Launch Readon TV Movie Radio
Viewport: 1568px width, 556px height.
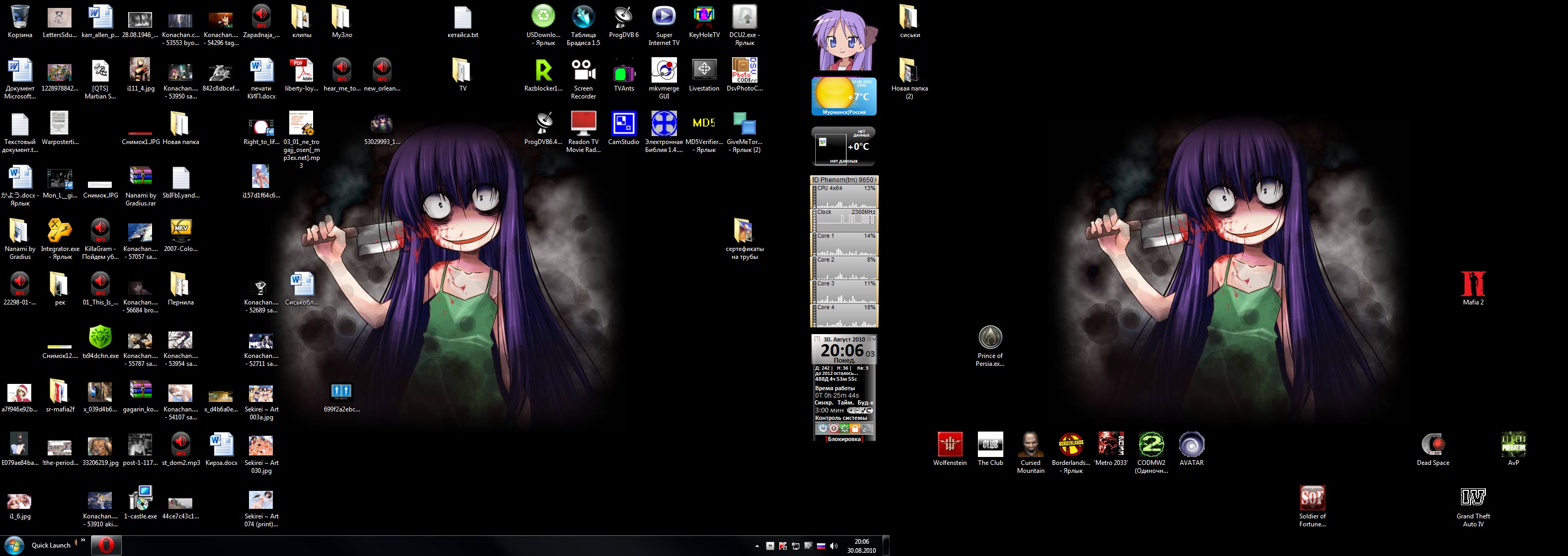pos(583,132)
